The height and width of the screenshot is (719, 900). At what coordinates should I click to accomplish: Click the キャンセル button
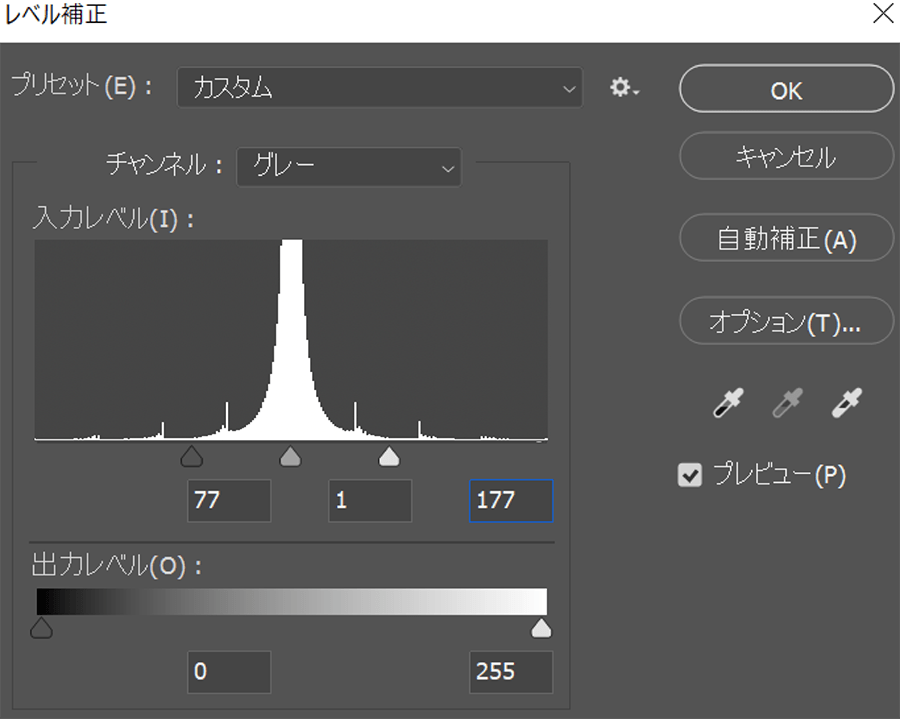click(786, 156)
